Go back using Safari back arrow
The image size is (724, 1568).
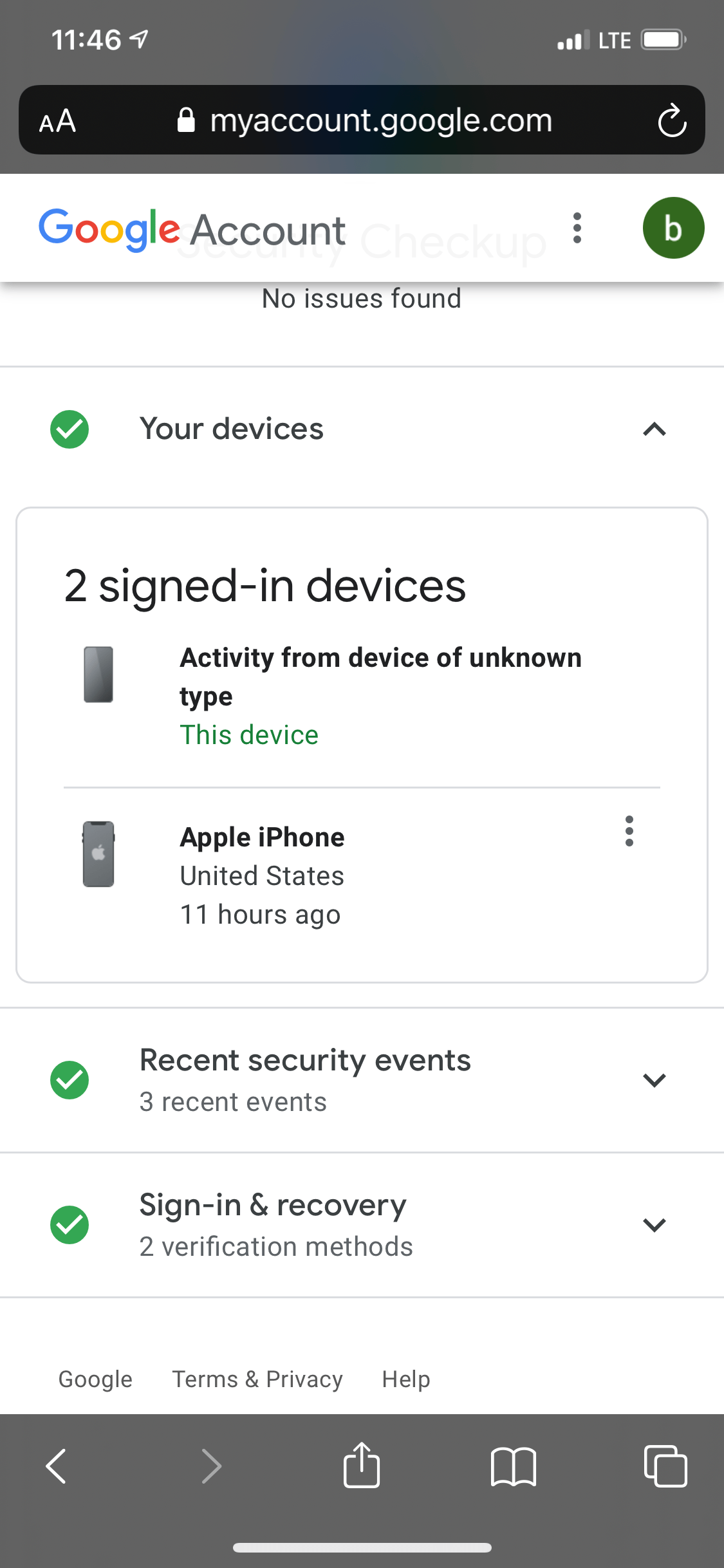pos(57,1466)
